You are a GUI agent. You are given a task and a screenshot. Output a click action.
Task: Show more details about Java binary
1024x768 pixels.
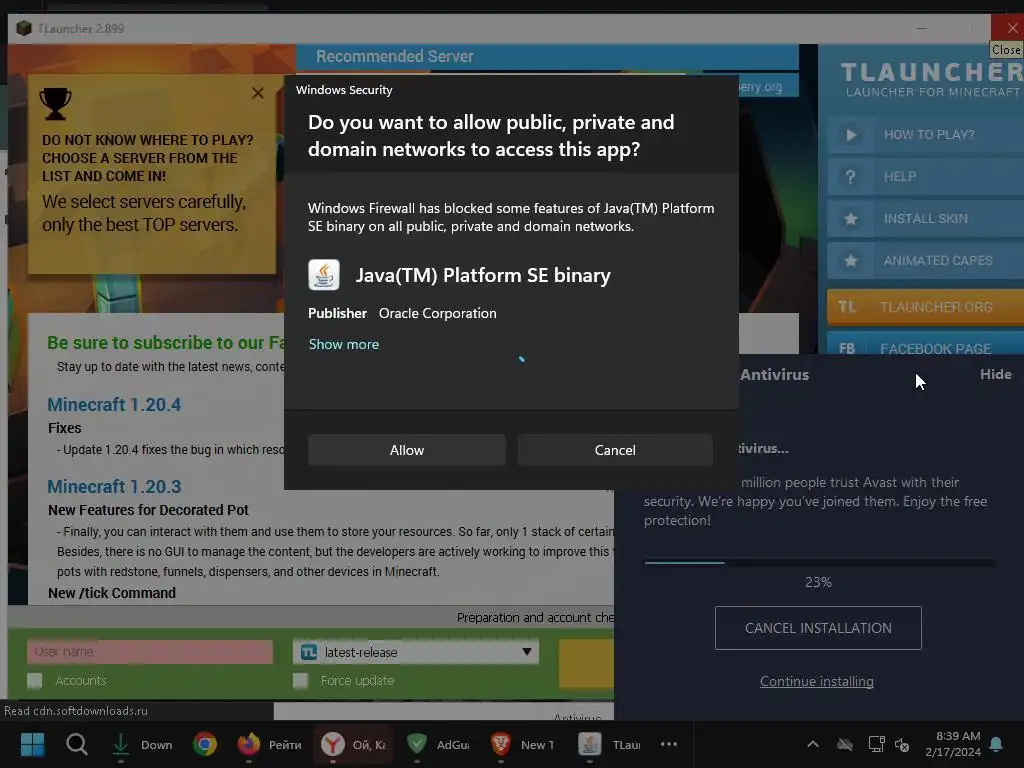coord(344,344)
